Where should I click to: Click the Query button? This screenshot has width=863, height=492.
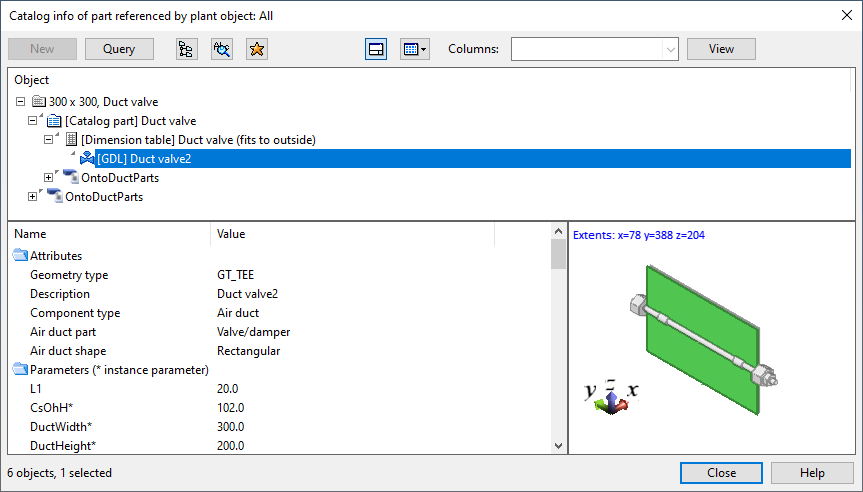[x=119, y=49]
